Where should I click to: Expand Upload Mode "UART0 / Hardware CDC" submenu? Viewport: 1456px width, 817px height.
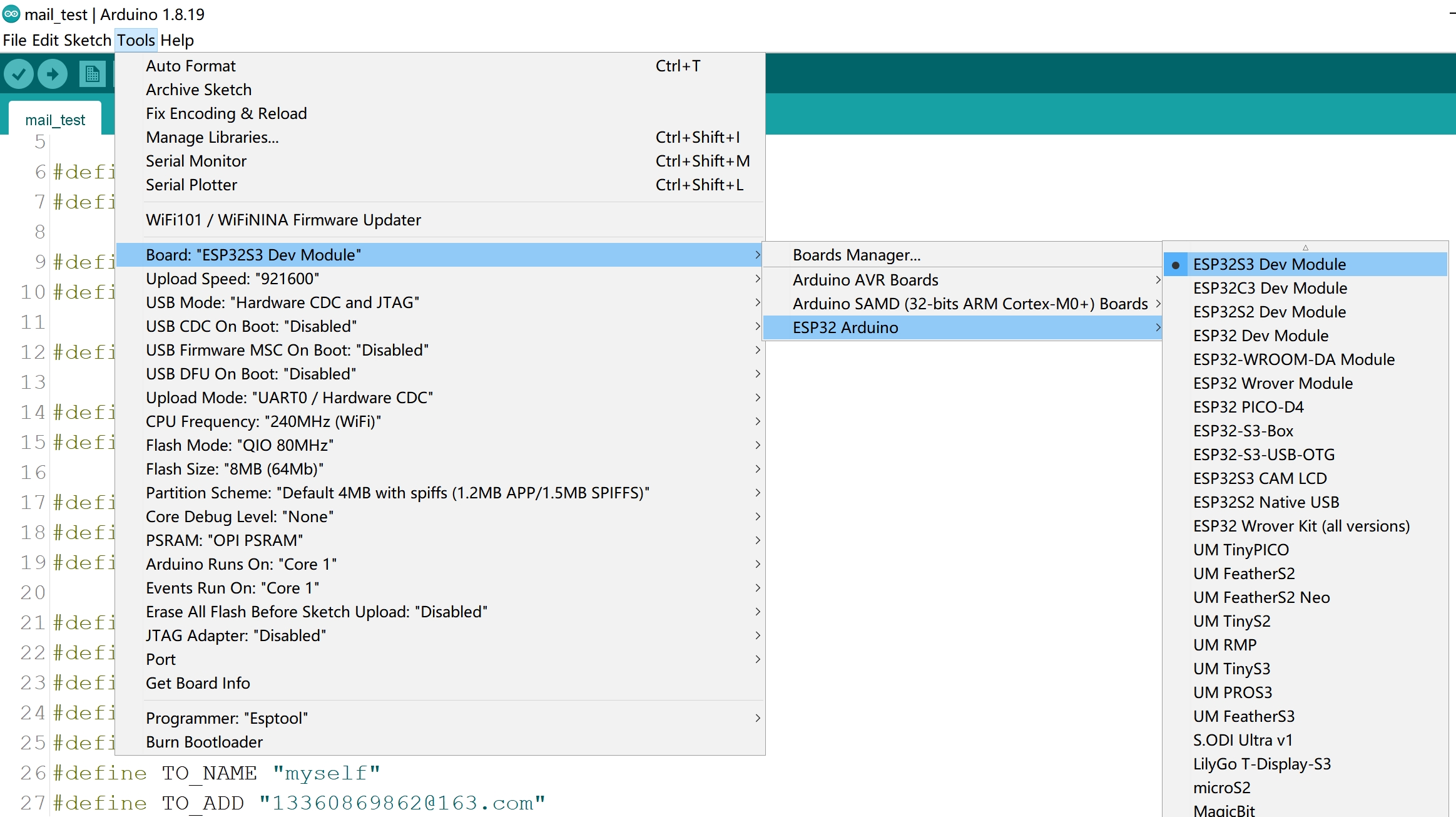pos(440,398)
